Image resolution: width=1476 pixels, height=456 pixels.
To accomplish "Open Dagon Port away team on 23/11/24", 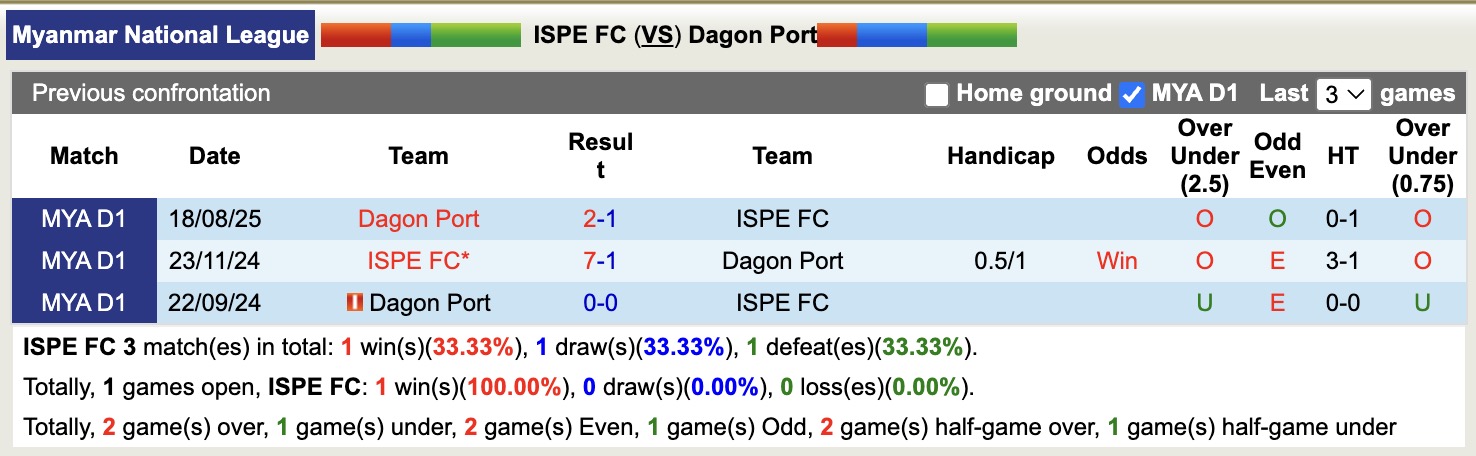I will click(x=782, y=261).
